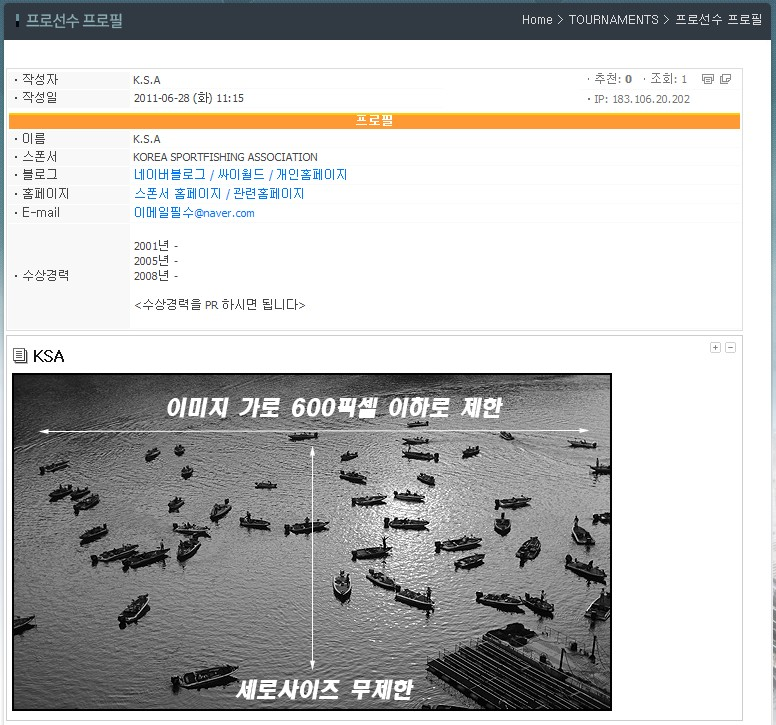Open the 관련홈페이지 link
The width and height of the screenshot is (776, 725).
(x=268, y=193)
